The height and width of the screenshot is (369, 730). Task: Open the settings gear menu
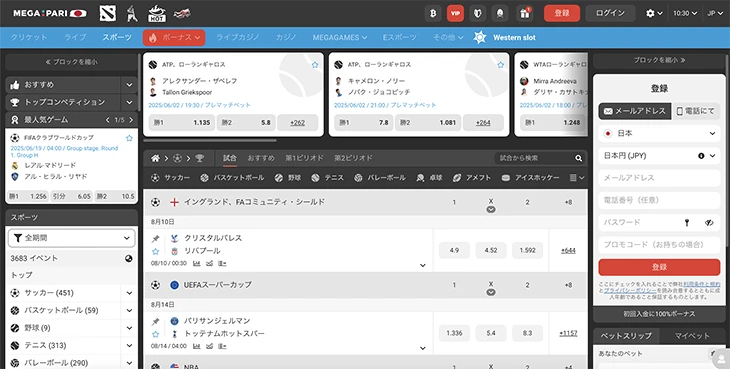pos(654,13)
